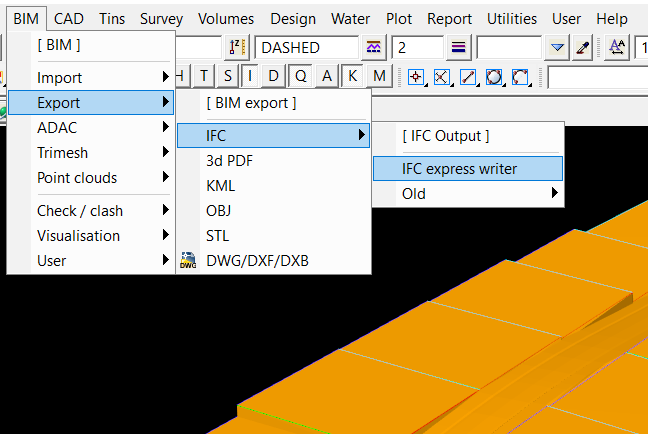This screenshot has width=648, height=434.
Task: Toggle the A snap button
Action: (327, 76)
